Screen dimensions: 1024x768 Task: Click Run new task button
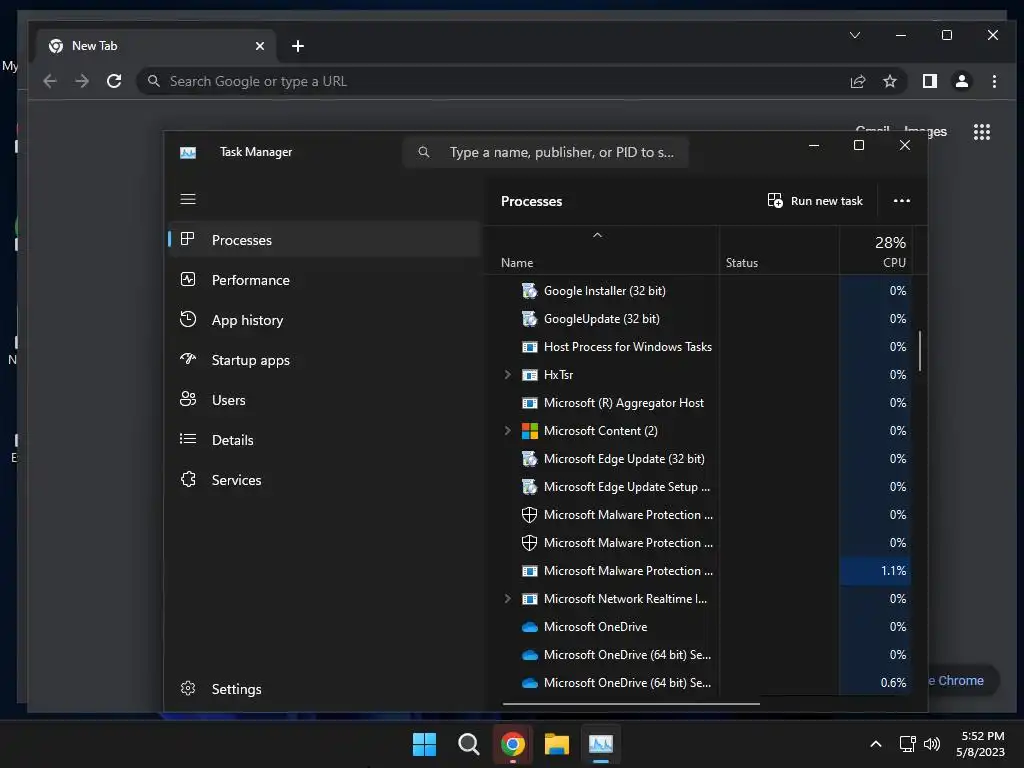point(815,200)
